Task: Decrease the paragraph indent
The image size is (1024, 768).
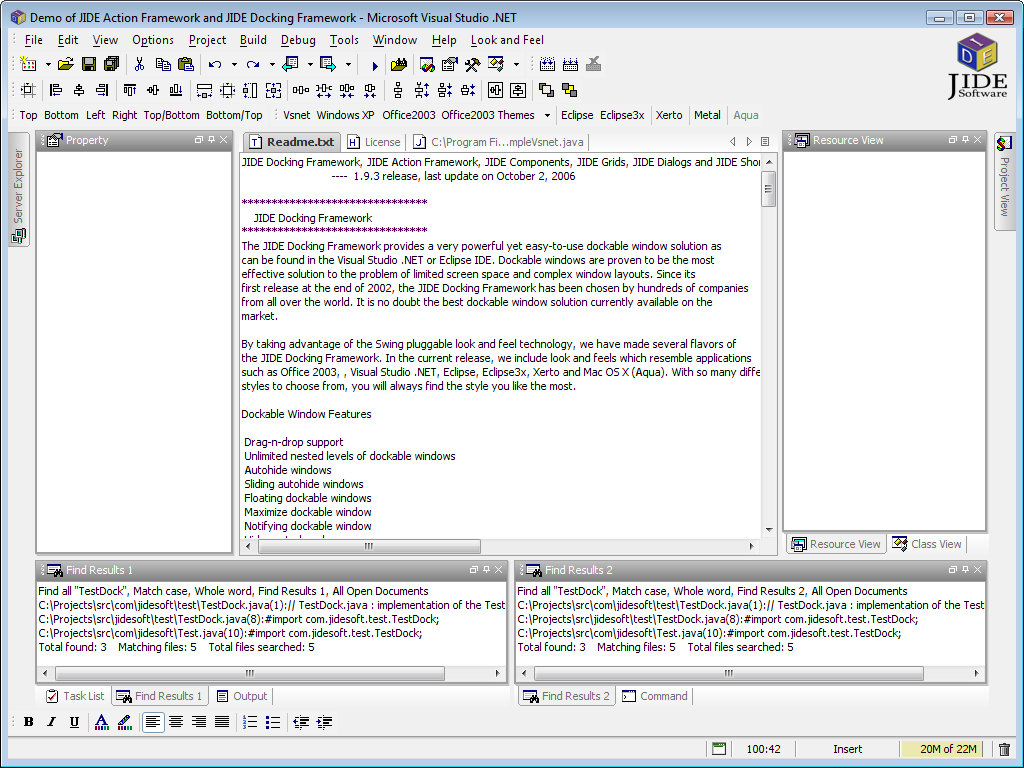Action: click(x=301, y=722)
